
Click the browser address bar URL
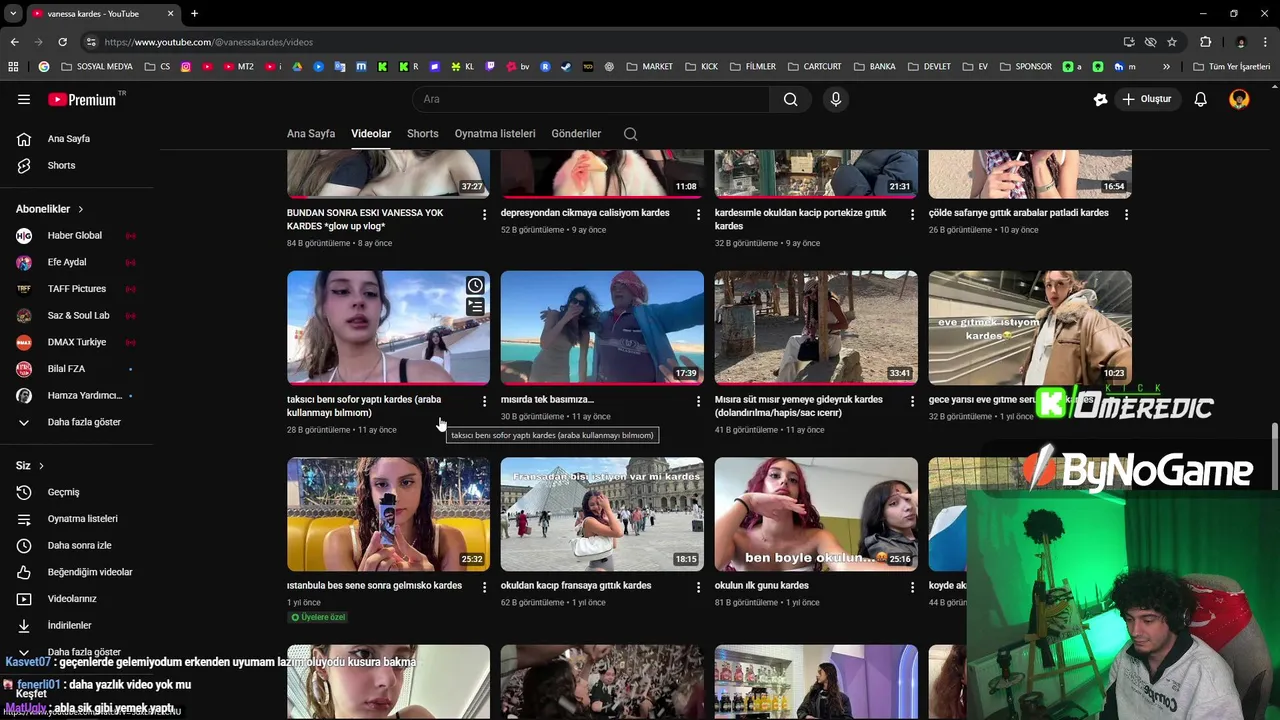click(209, 42)
